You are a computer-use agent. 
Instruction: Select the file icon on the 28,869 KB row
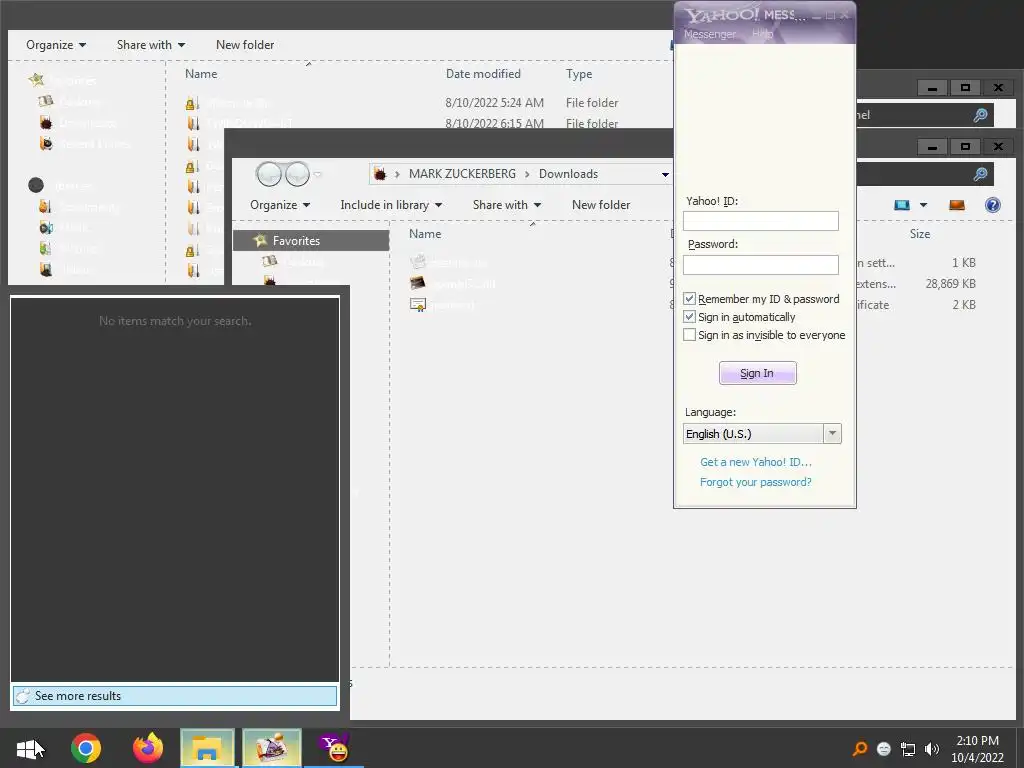(418, 283)
